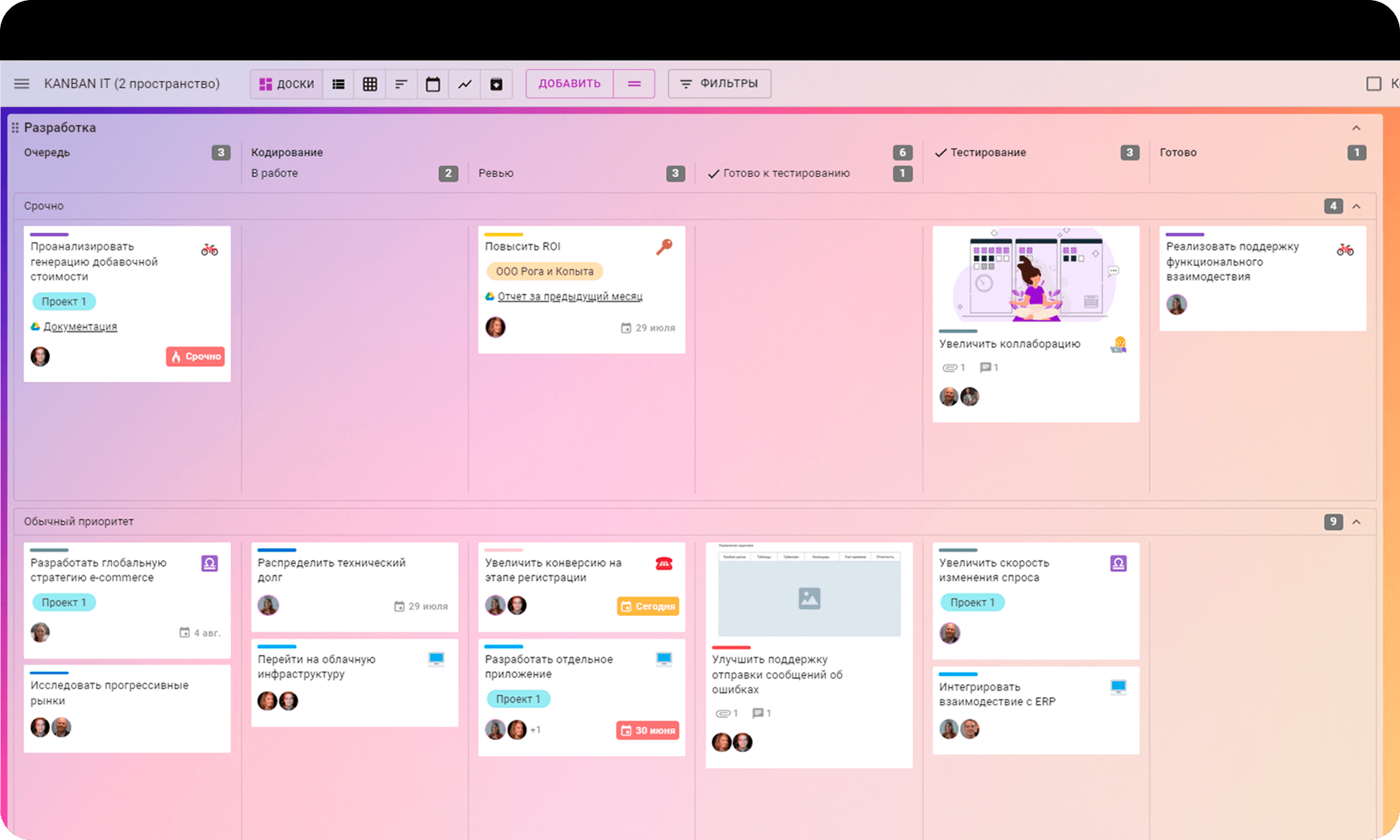
Task: Collapse the Разработка board
Action: click(x=1356, y=128)
